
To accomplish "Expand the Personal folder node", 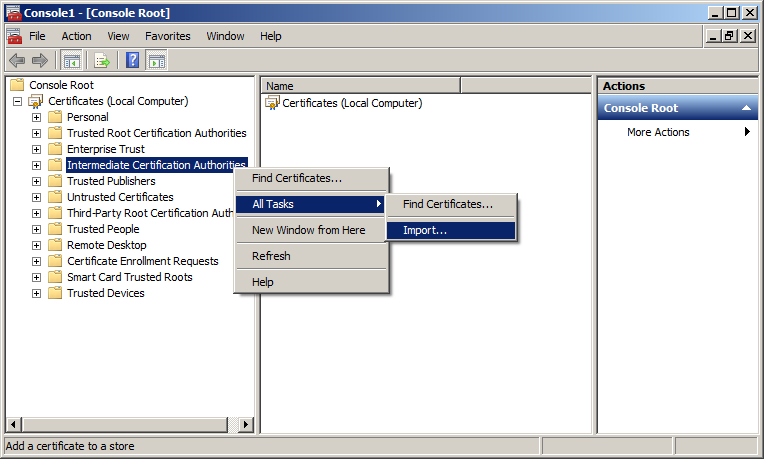I will tap(37, 117).
